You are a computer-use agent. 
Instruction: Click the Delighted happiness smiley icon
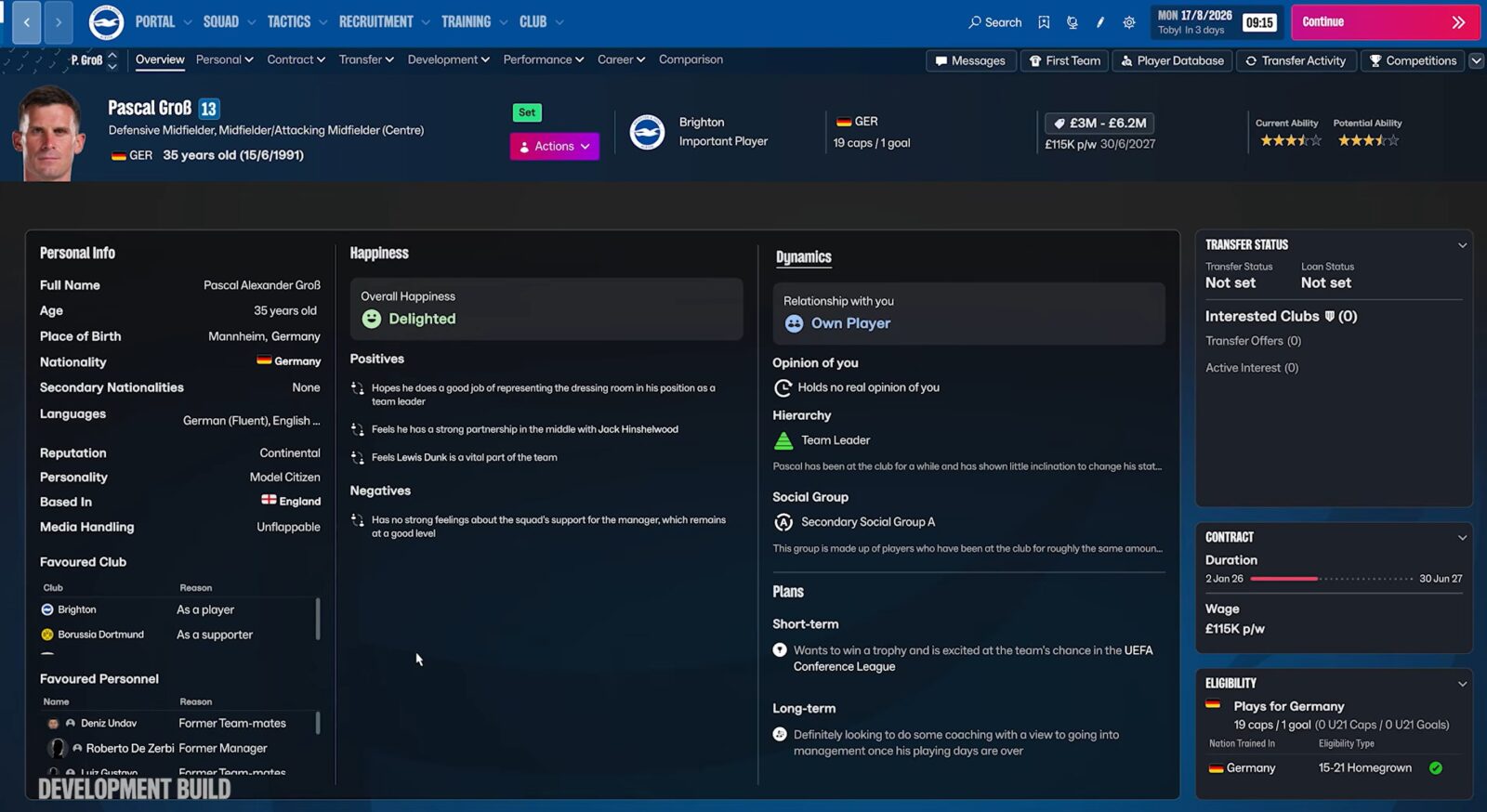coord(372,319)
